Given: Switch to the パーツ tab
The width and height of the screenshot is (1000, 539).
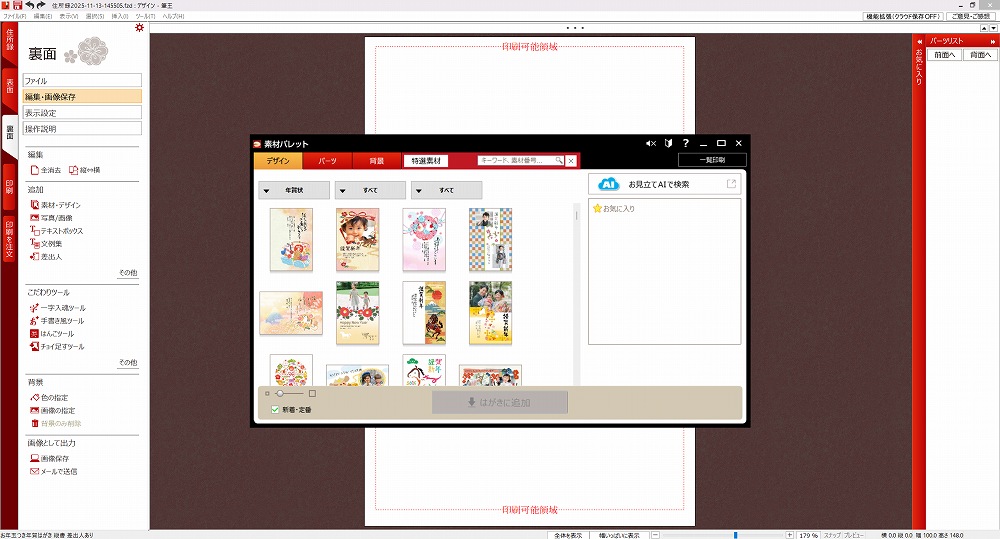Looking at the screenshot, I should click(x=327, y=161).
